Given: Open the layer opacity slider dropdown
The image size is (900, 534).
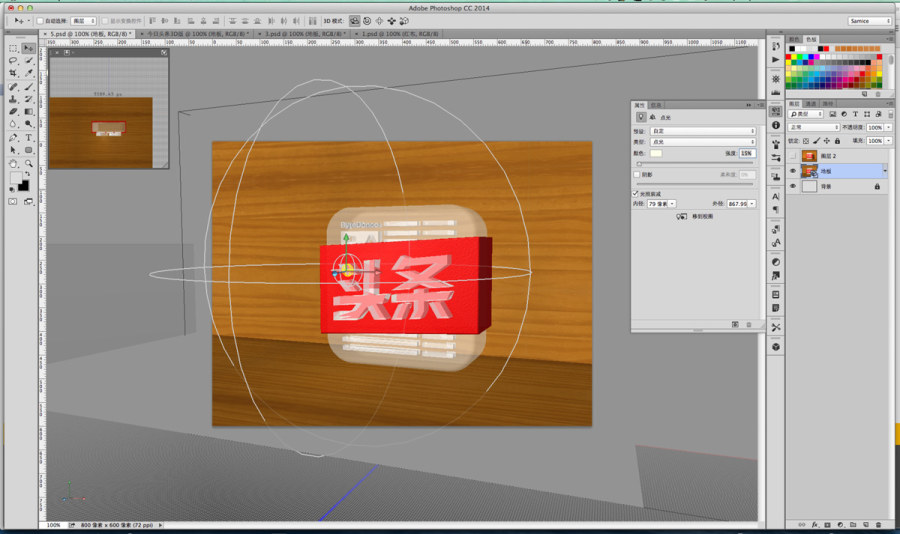Looking at the screenshot, I should (889, 127).
